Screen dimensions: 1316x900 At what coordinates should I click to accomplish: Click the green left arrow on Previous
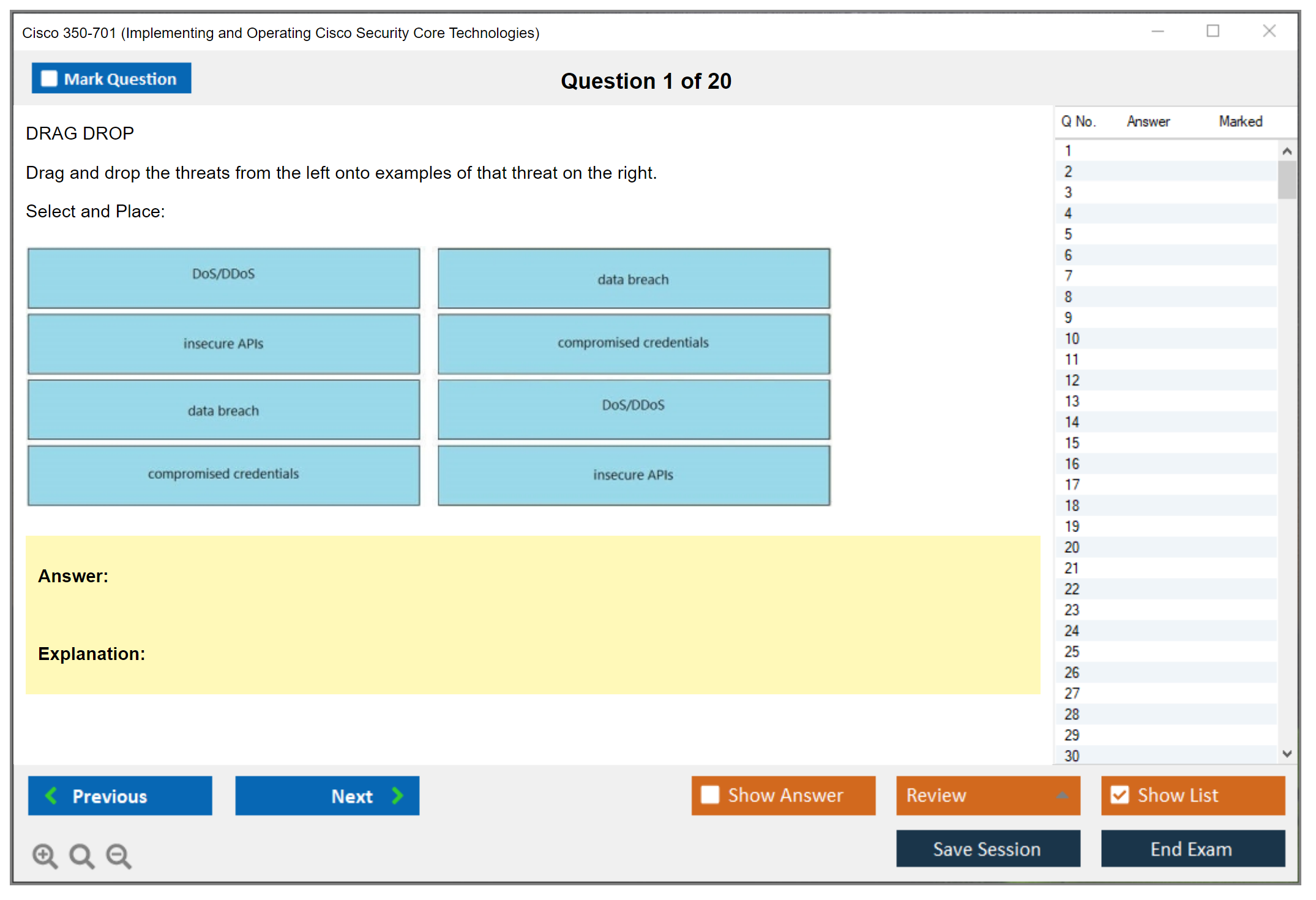click(51, 795)
